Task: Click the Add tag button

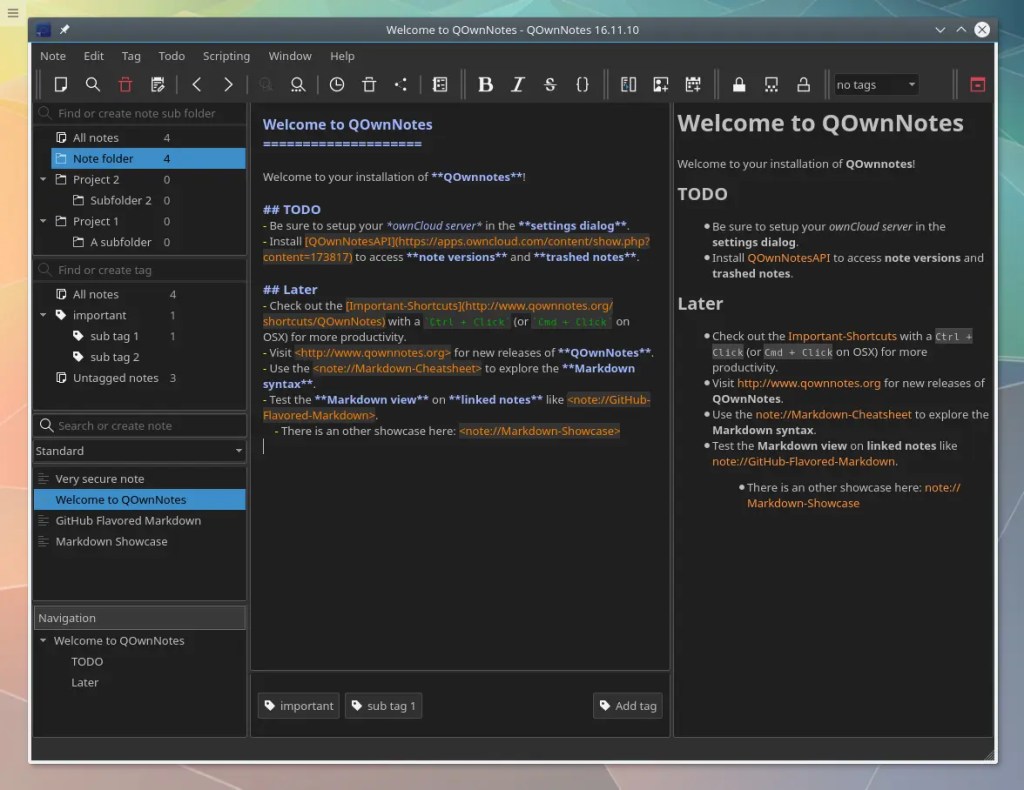Action: click(x=627, y=706)
